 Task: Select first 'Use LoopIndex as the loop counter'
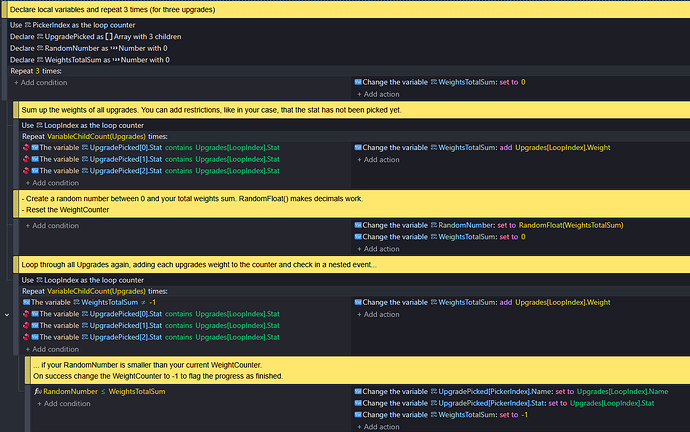(83, 125)
